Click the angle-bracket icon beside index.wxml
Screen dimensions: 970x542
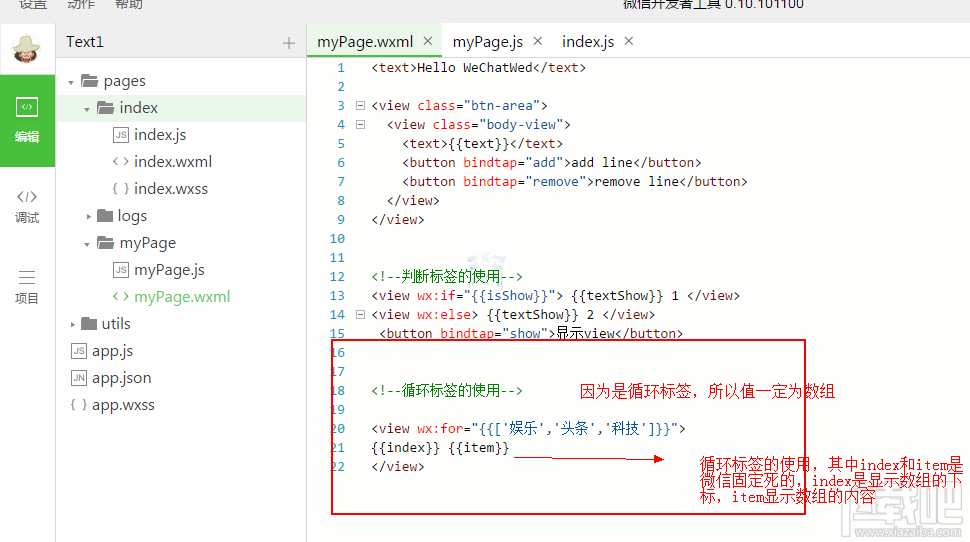coord(121,161)
